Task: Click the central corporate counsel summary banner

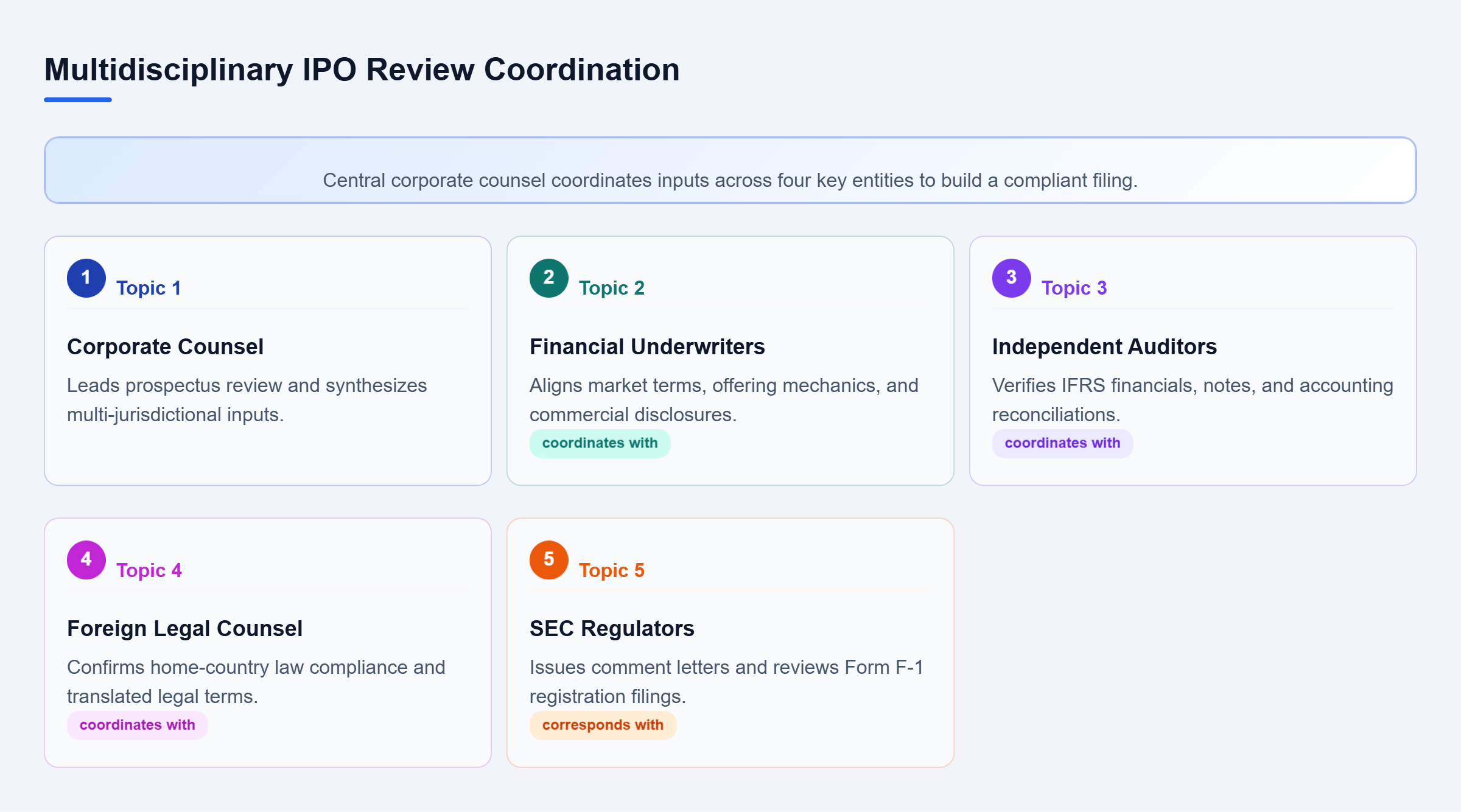Action: (730, 170)
